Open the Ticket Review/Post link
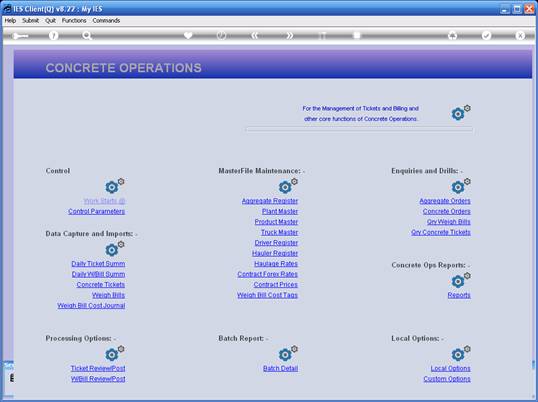This screenshot has width=538, height=402. (98, 368)
